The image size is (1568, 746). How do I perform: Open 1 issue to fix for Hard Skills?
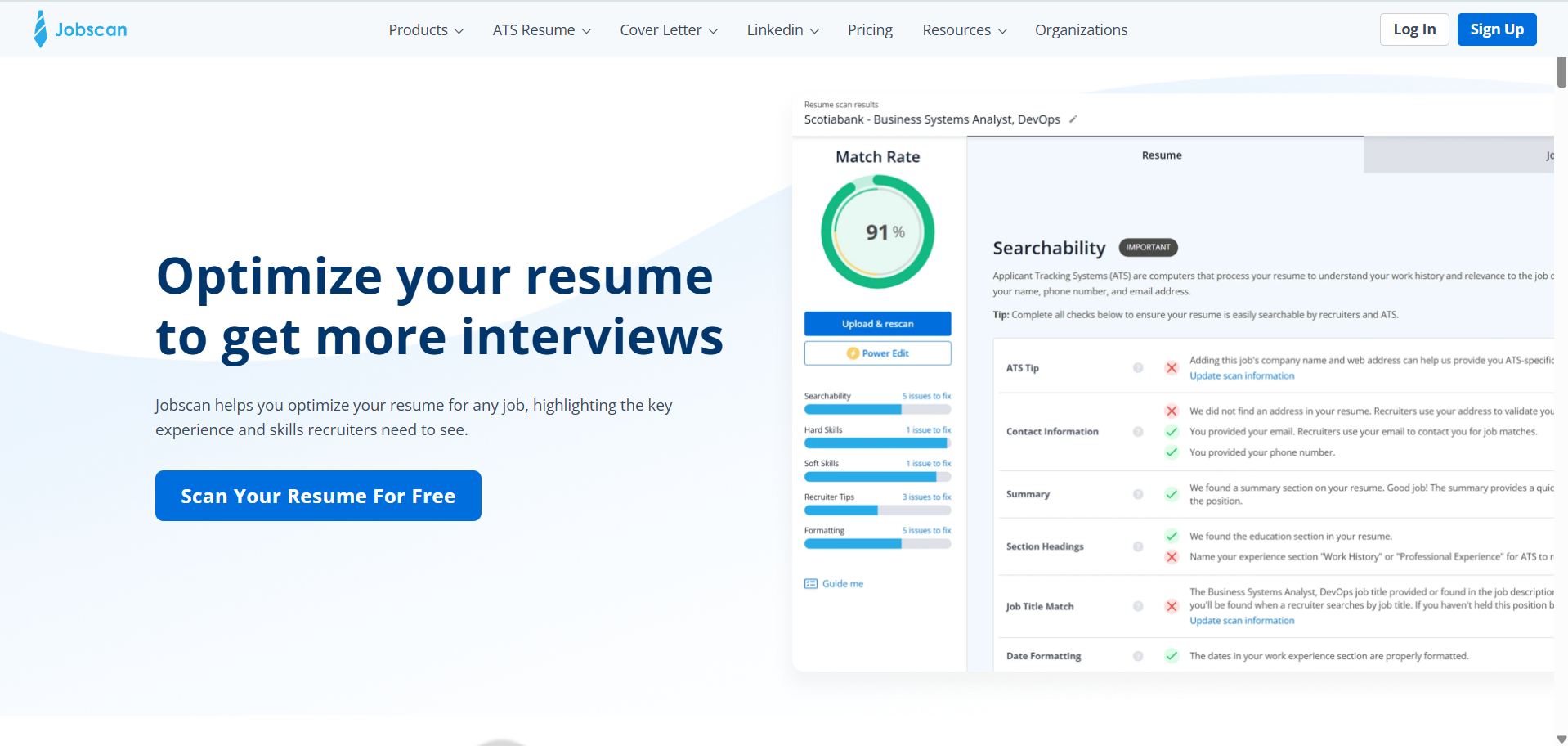point(928,429)
